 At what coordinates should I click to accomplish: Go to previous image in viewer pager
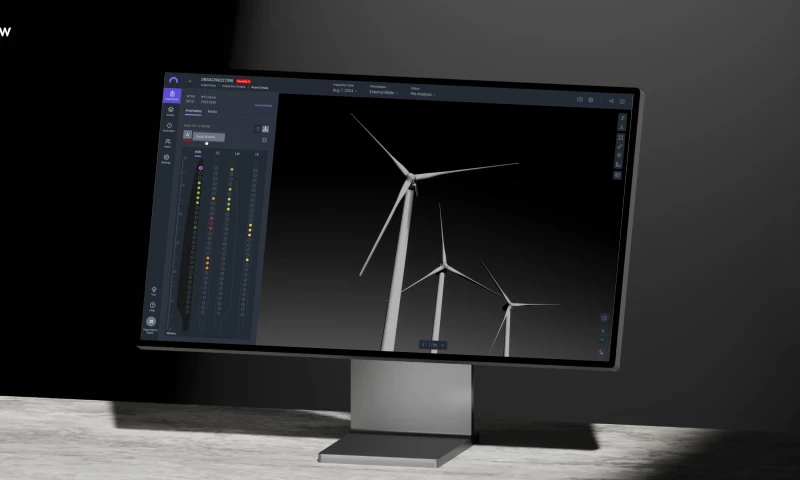tap(423, 345)
